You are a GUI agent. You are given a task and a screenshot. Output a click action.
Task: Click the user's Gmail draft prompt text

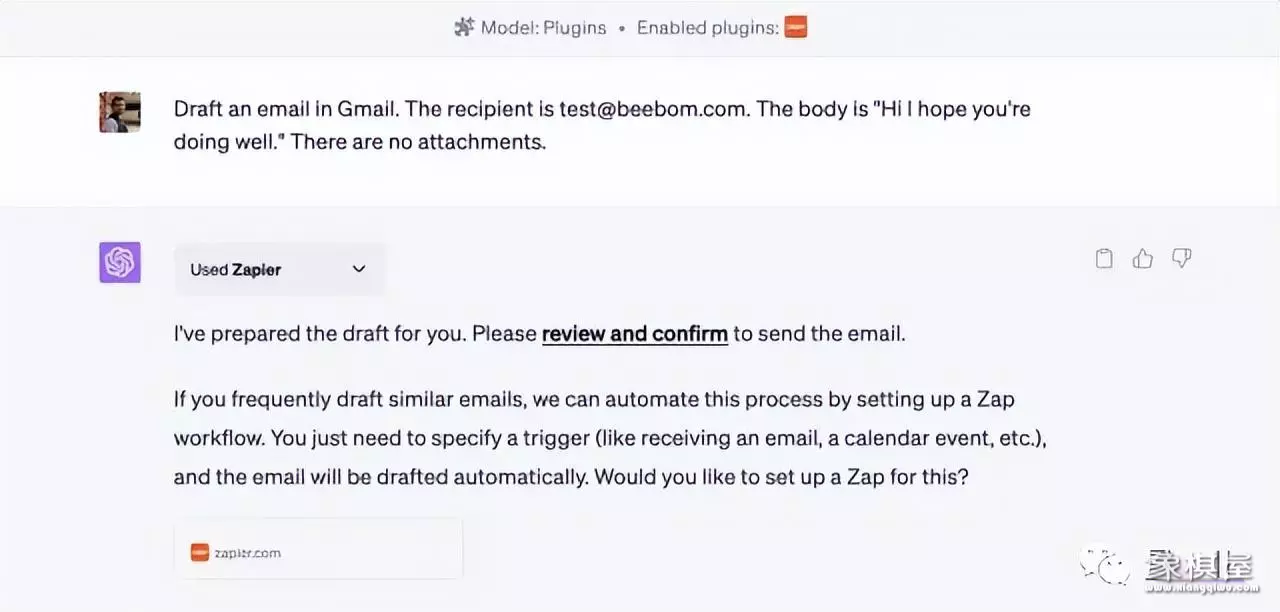pyautogui.click(x=601, y=124)
